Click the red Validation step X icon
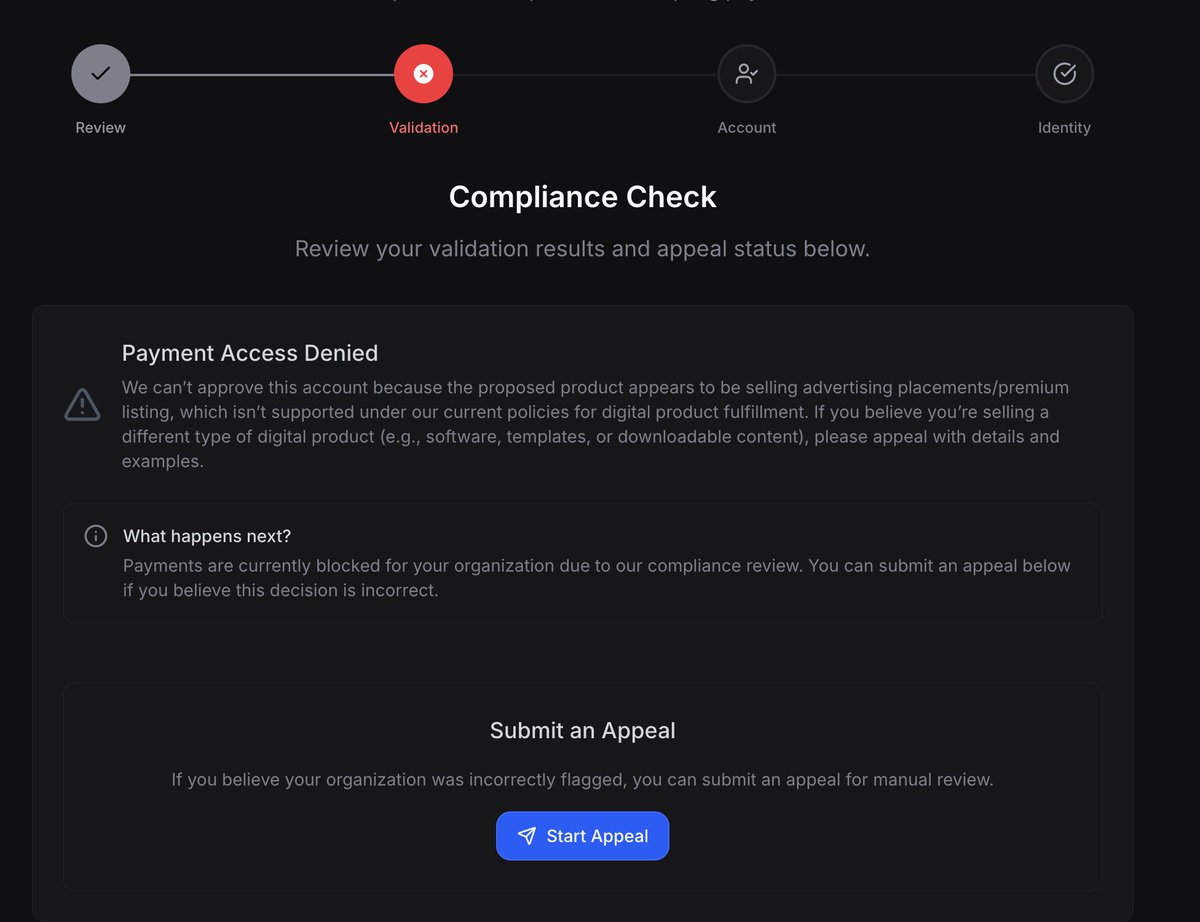 pos(424,74)
